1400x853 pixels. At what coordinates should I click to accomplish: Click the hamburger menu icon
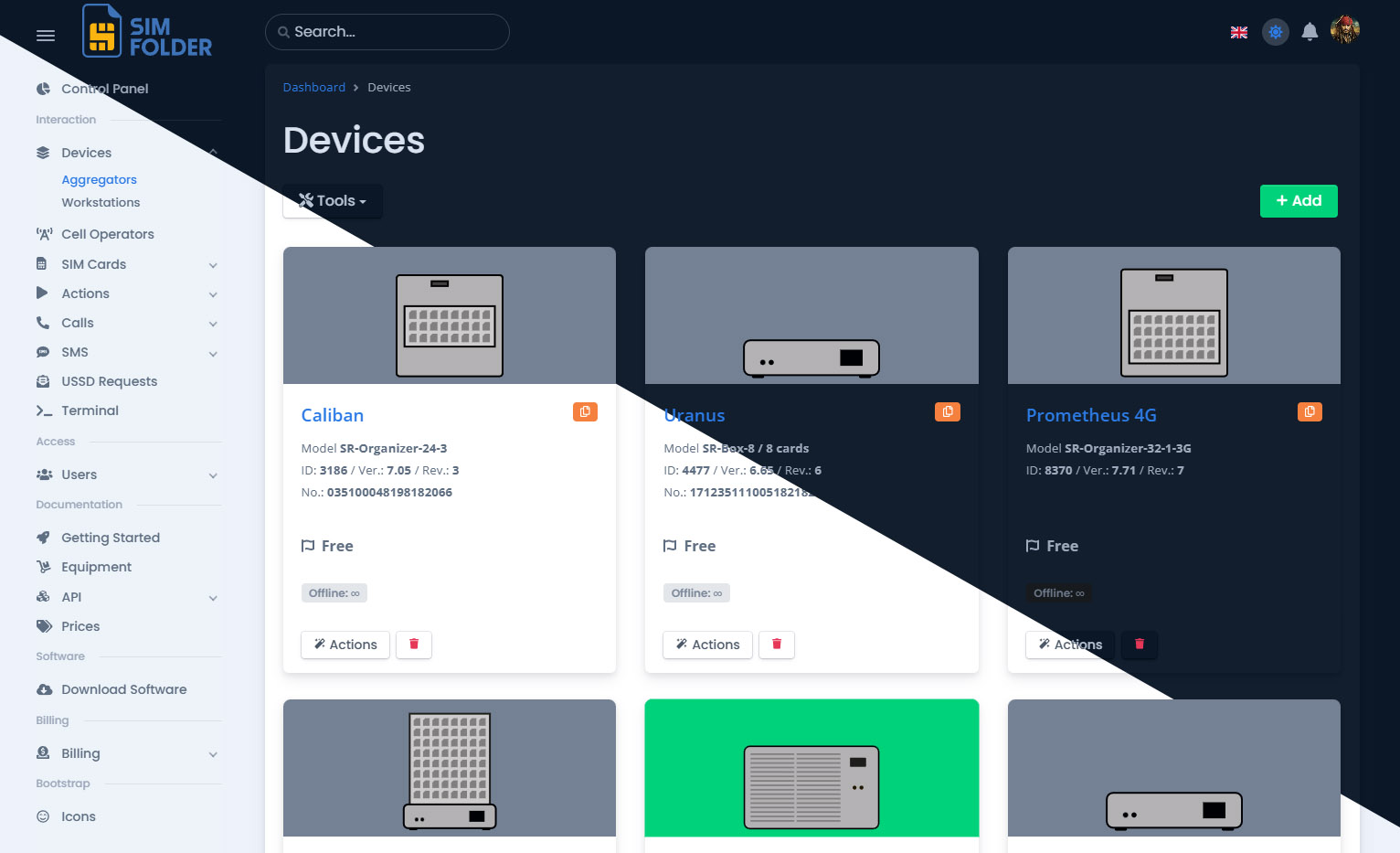tap(46, 36)
